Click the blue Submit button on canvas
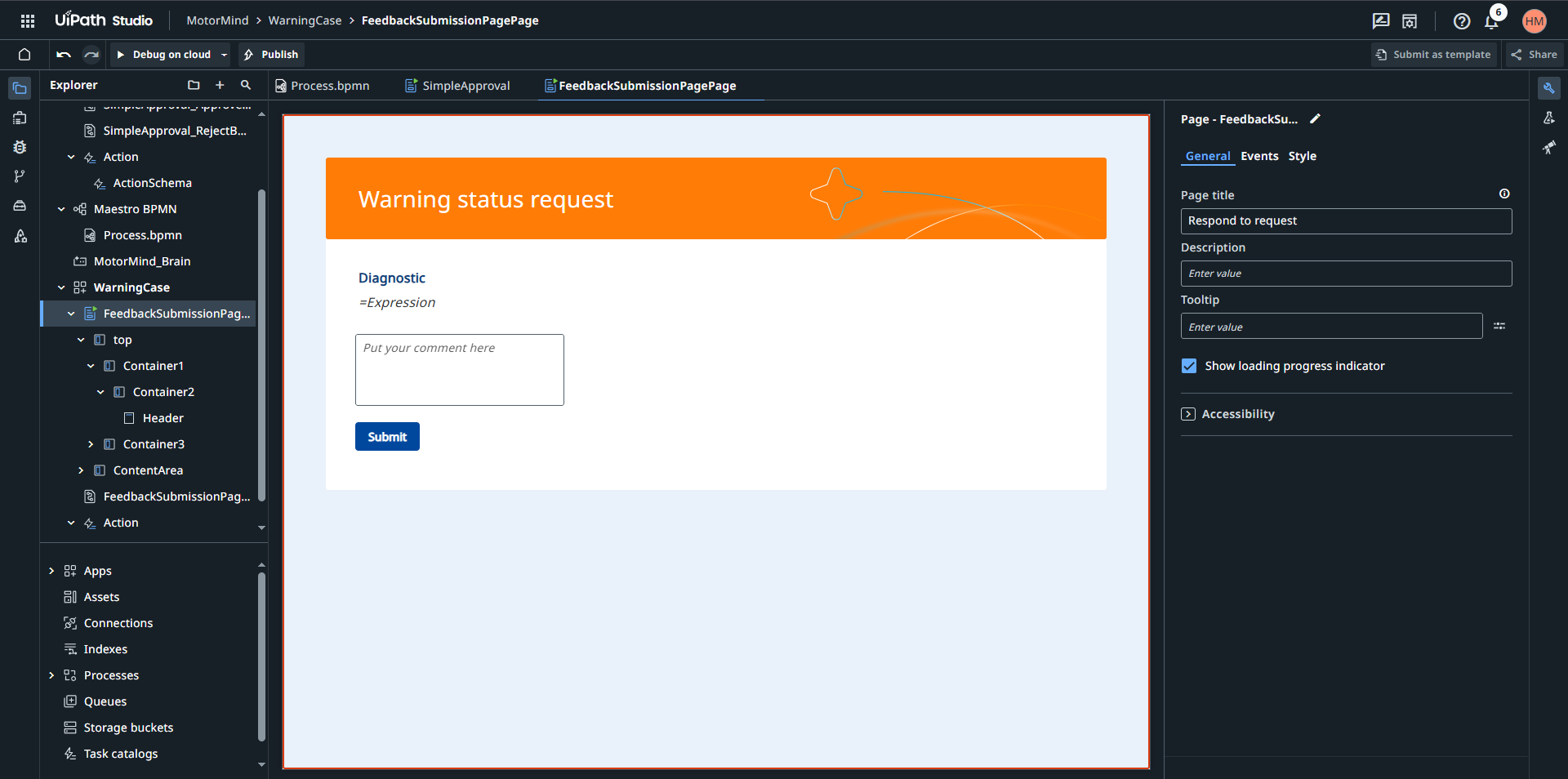 click(x=387, y=437)
